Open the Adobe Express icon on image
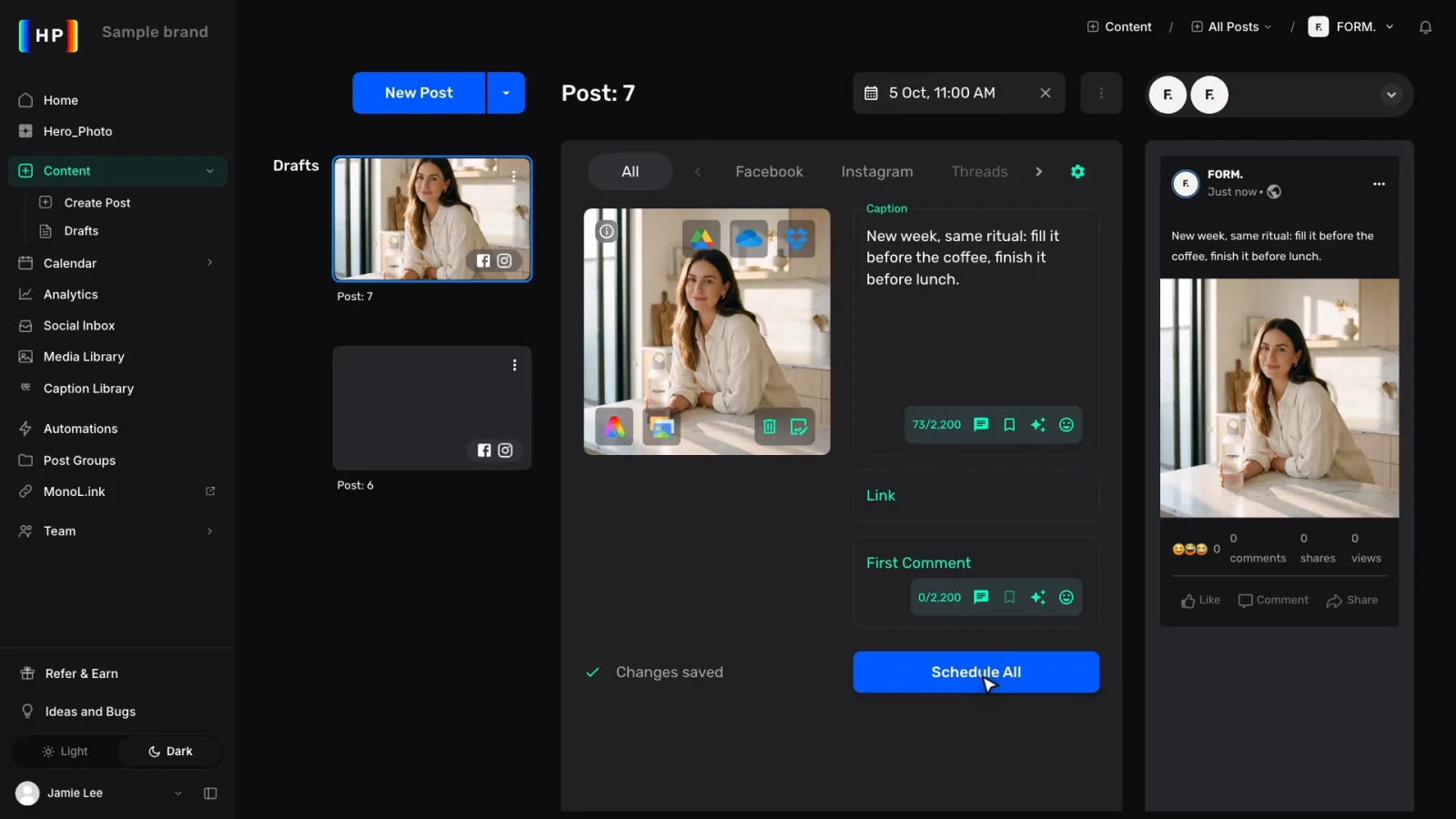Viewport: 1456px width, 819px height. click(x=614, y=426)
